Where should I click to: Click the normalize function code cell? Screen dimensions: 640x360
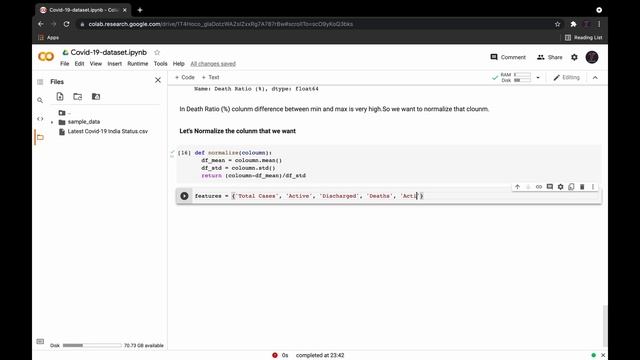coord(388,164)
